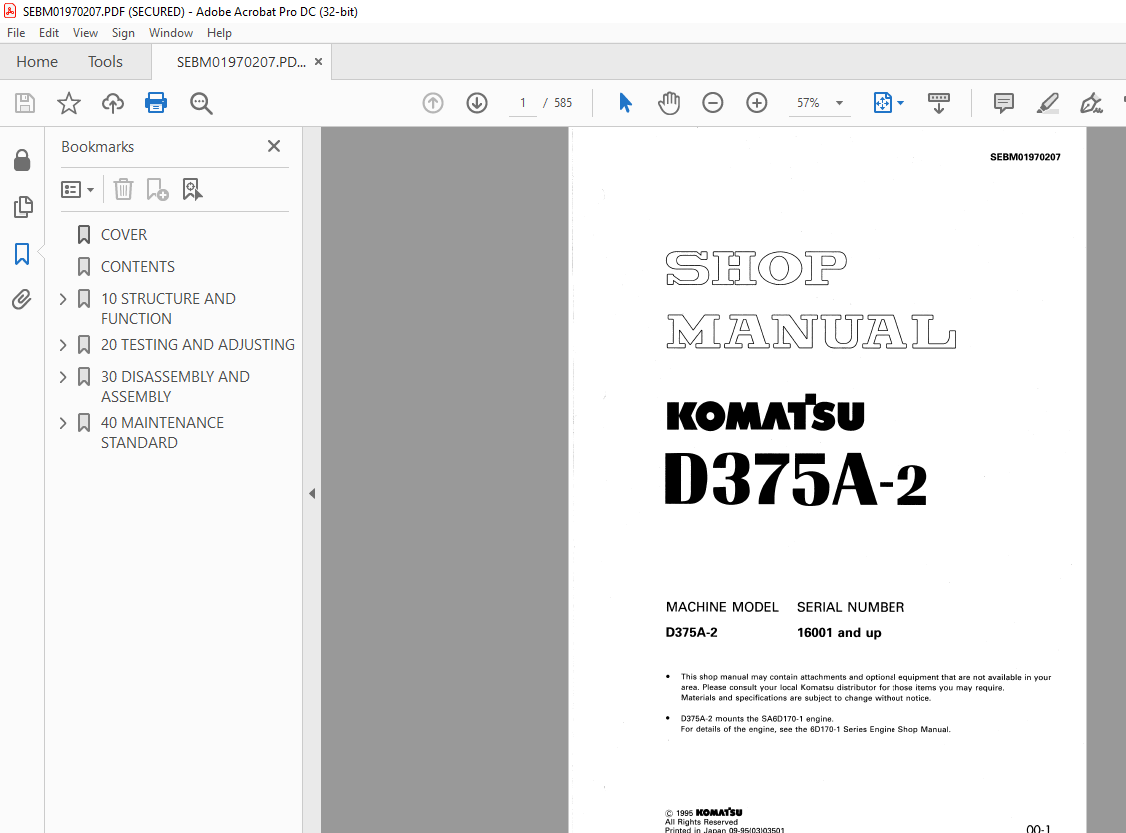Close the SEBM01970207.PDF tab

[x=318, y=62]
